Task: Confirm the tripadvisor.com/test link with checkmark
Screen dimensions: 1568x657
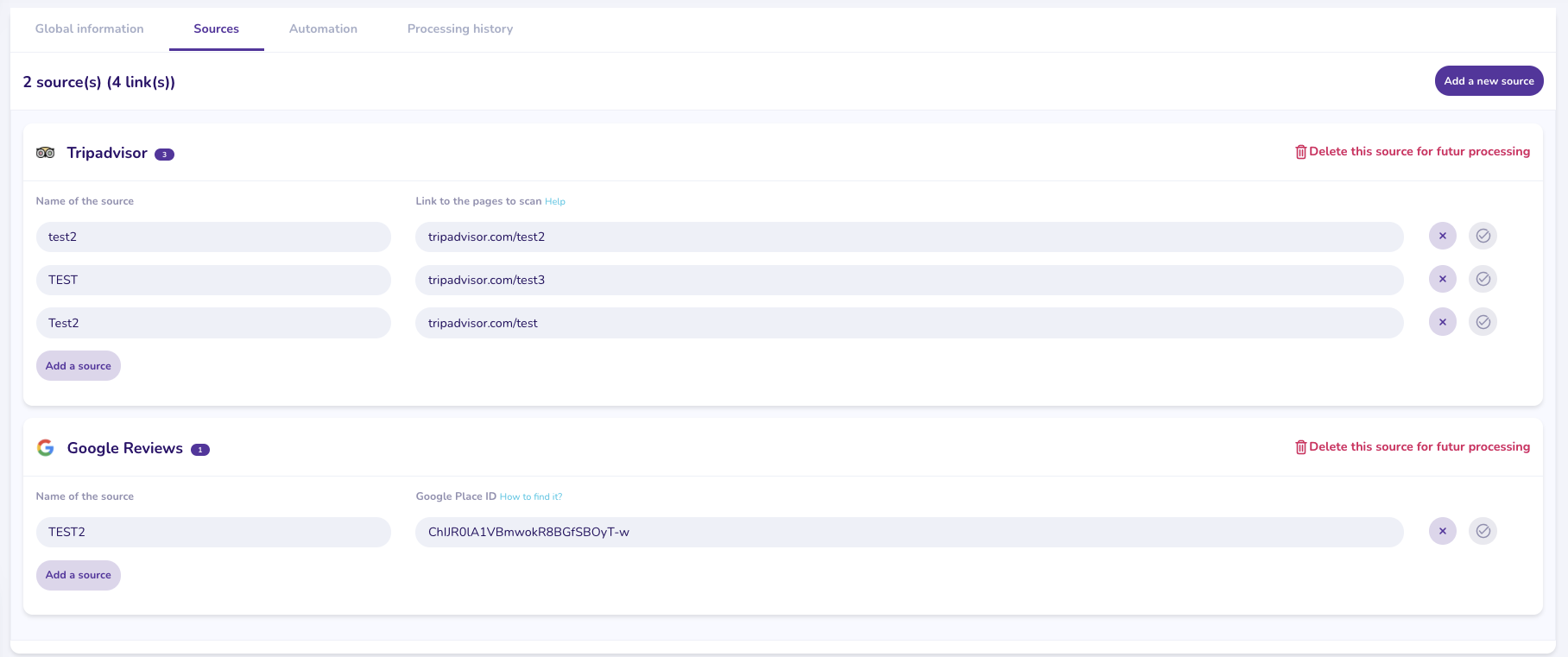Action: tap(1483, 322)
